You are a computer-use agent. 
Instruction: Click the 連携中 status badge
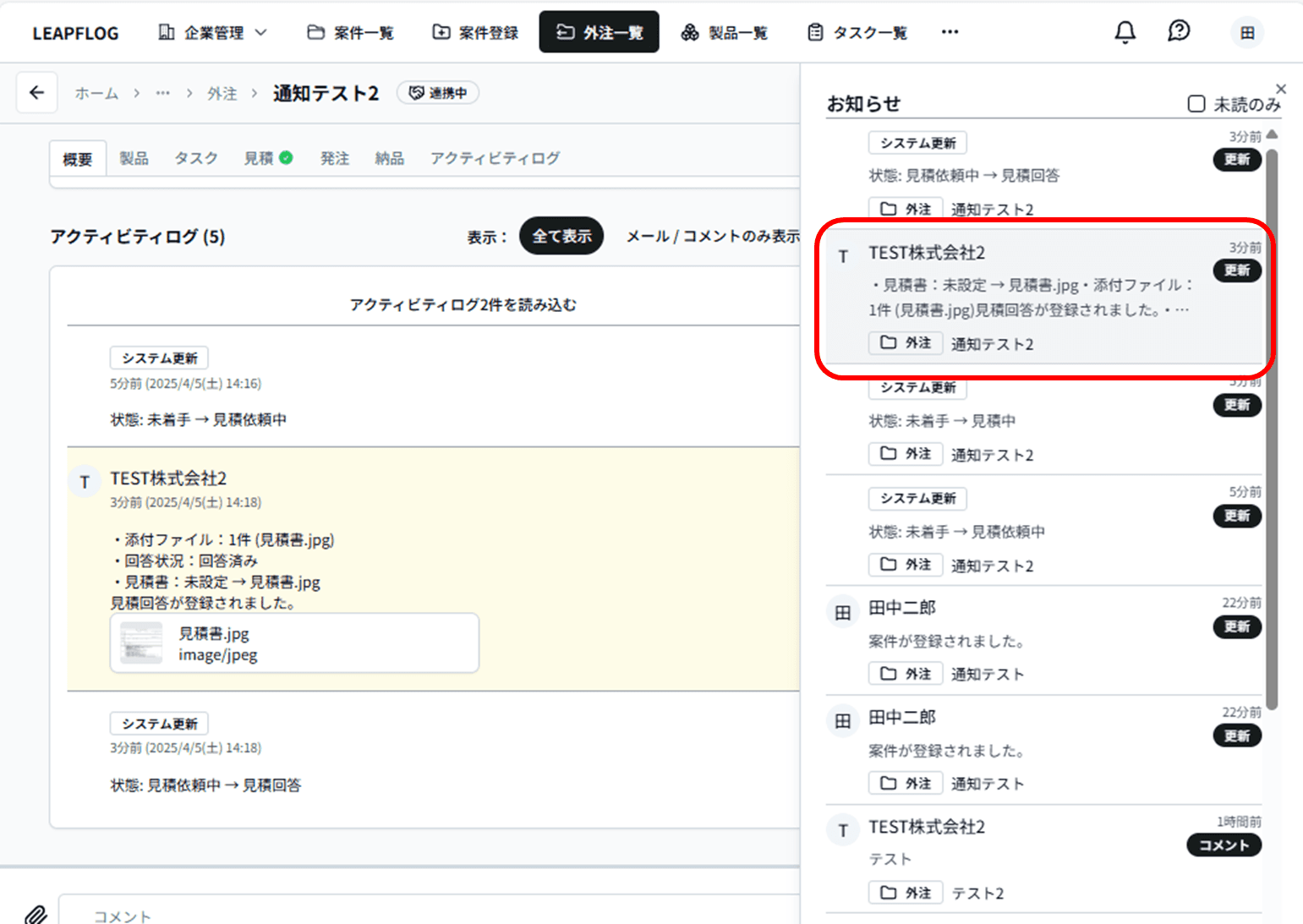(437, 93)
